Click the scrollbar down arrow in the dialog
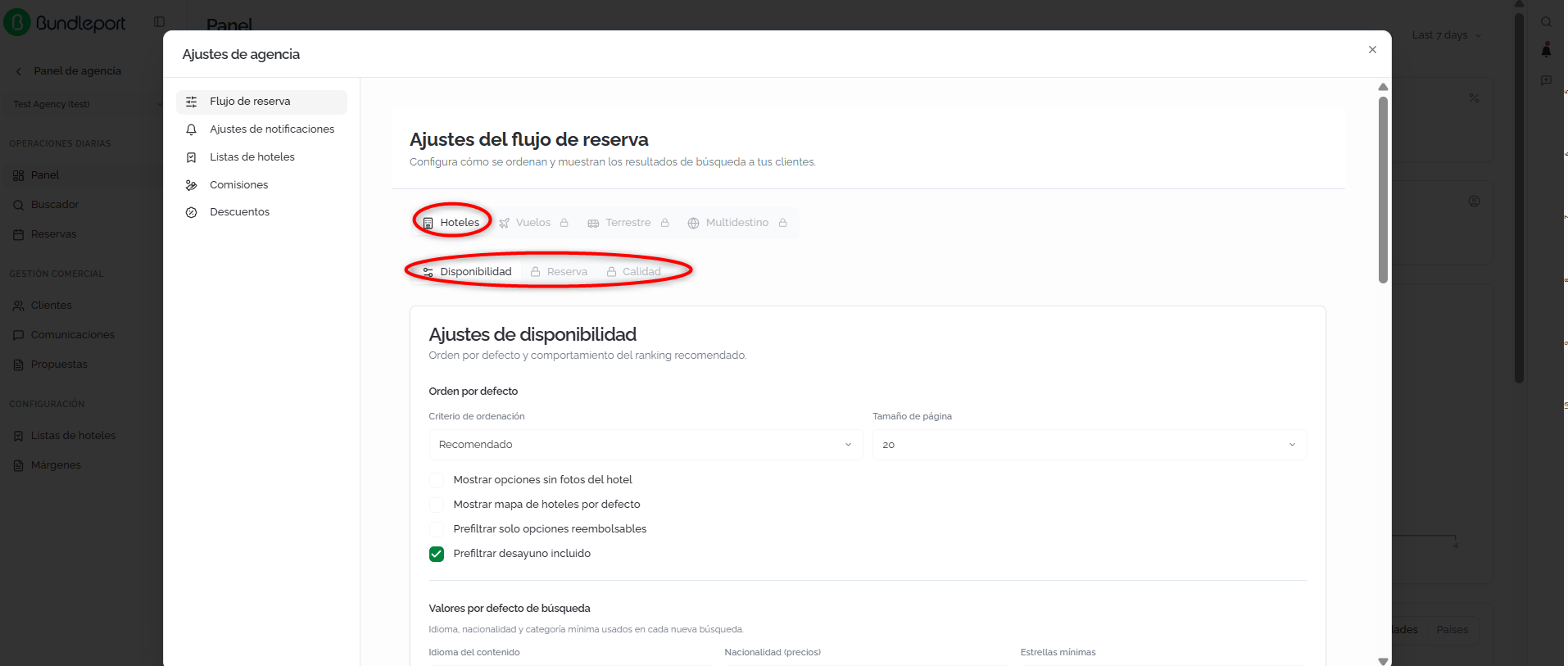This screenshot has height=666, width=1568. tap(1383, 661)
